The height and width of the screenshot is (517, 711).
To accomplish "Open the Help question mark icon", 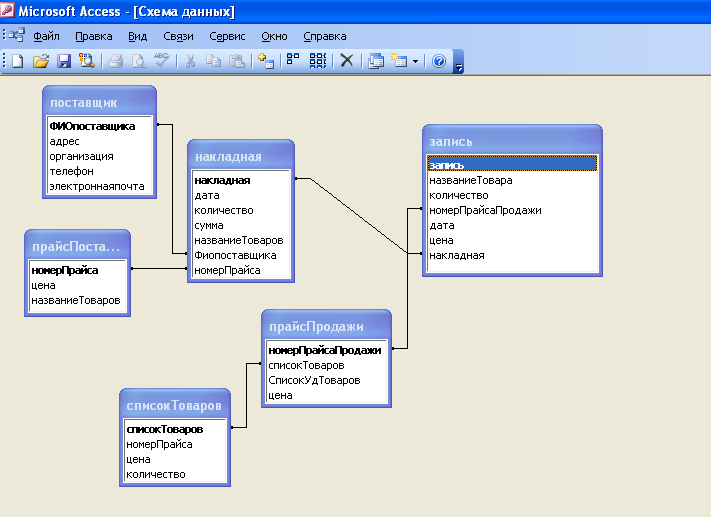I will click(x=438, y=61).
